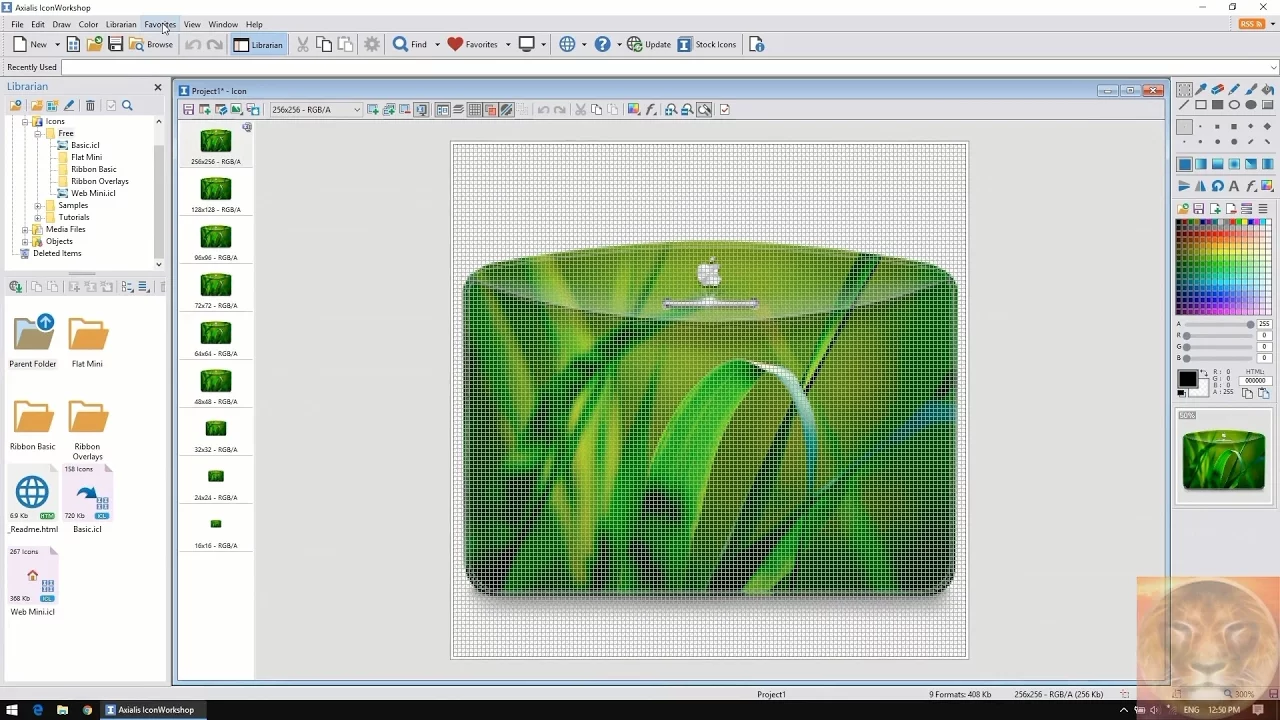This screenshot has height=720, width=1280.
Task: Choose the hollow ellipse shape tool
Action: click(x=1234, y=105)
